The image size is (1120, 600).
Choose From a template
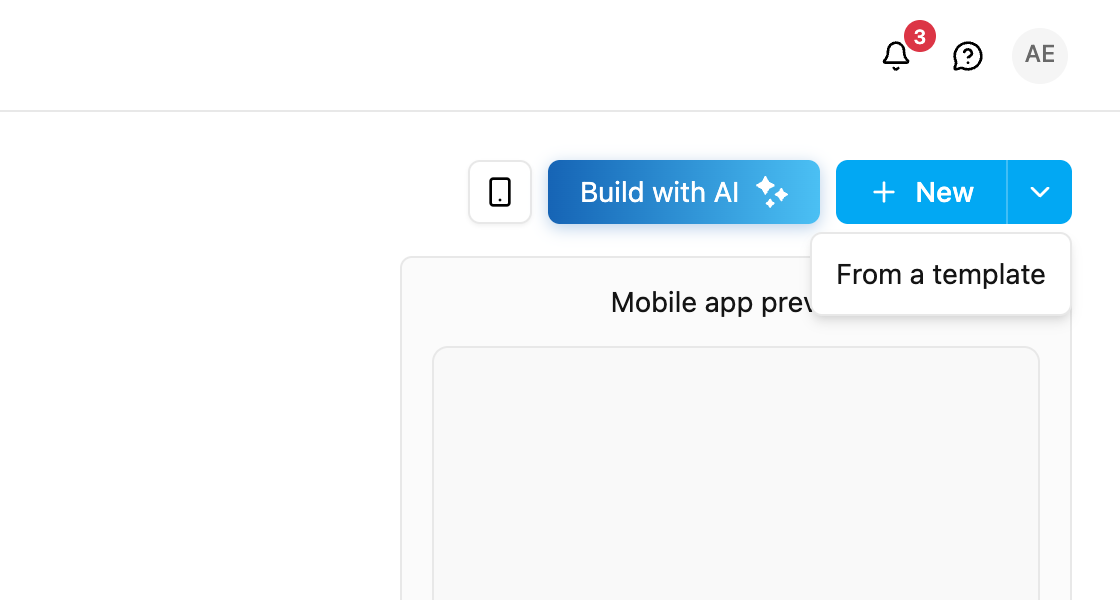[941, 274]
